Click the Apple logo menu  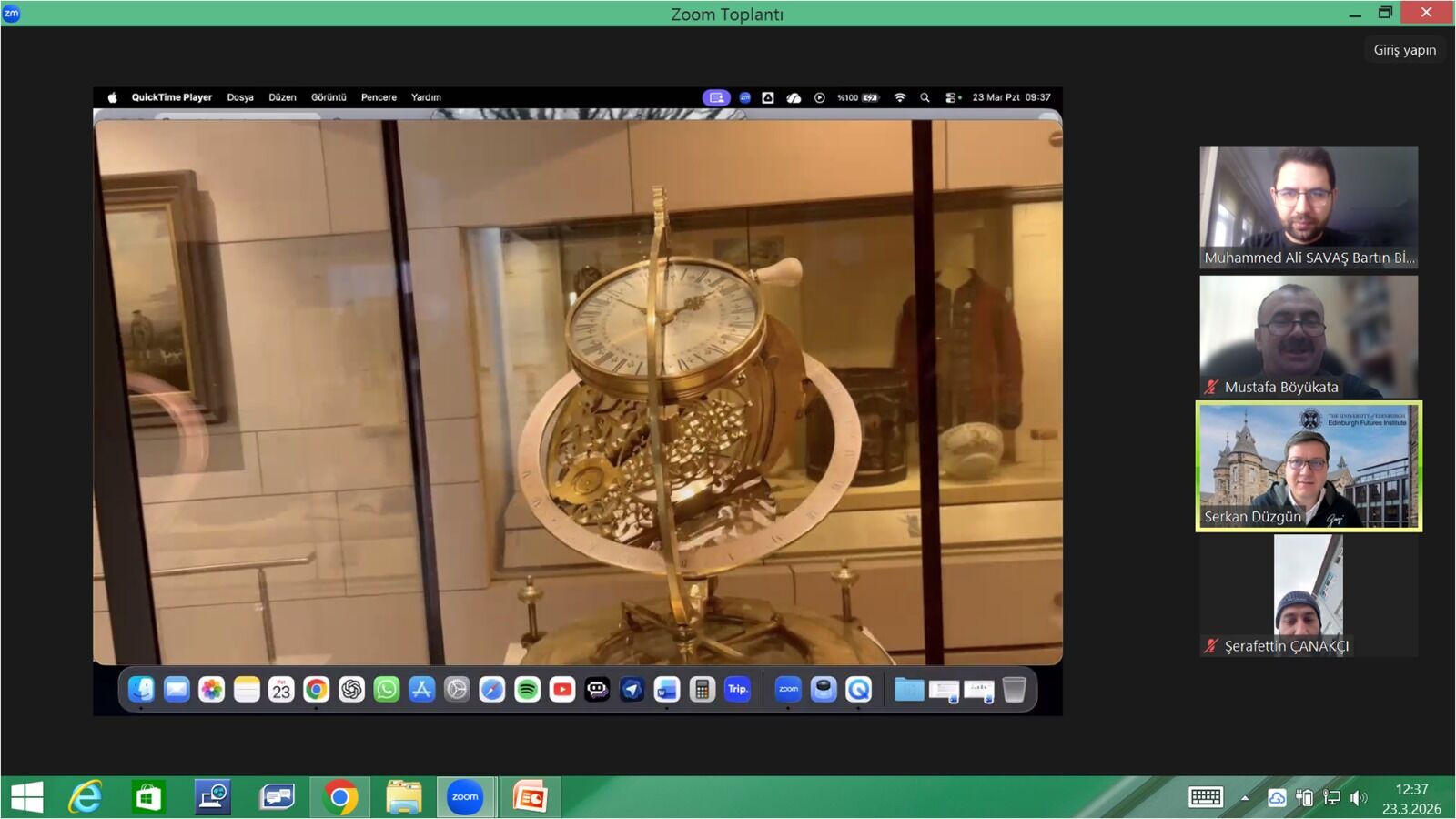tap(112, 97)
